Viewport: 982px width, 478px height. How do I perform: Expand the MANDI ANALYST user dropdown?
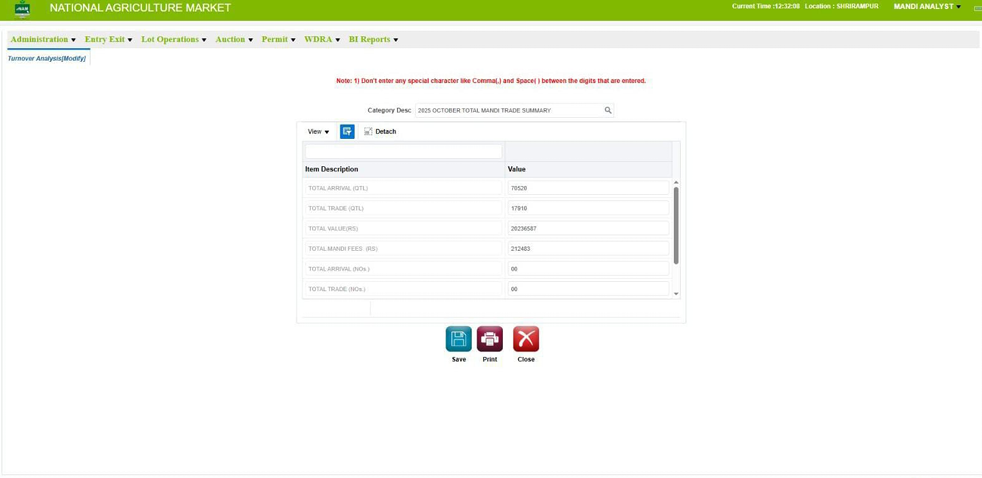[x=927, y=7]
